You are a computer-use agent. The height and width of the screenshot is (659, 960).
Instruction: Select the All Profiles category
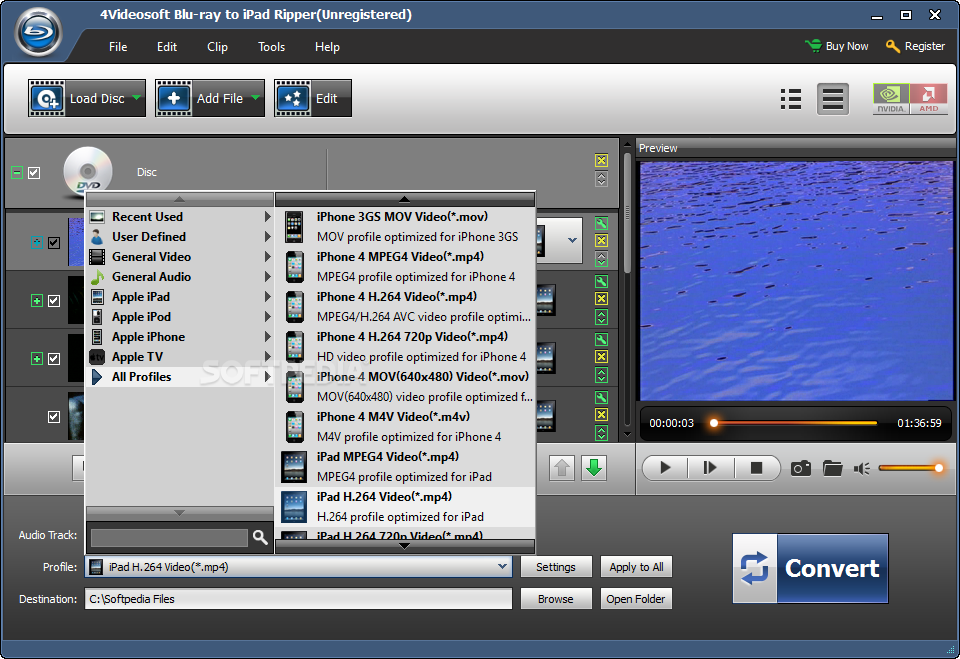(x=180, y=377)
